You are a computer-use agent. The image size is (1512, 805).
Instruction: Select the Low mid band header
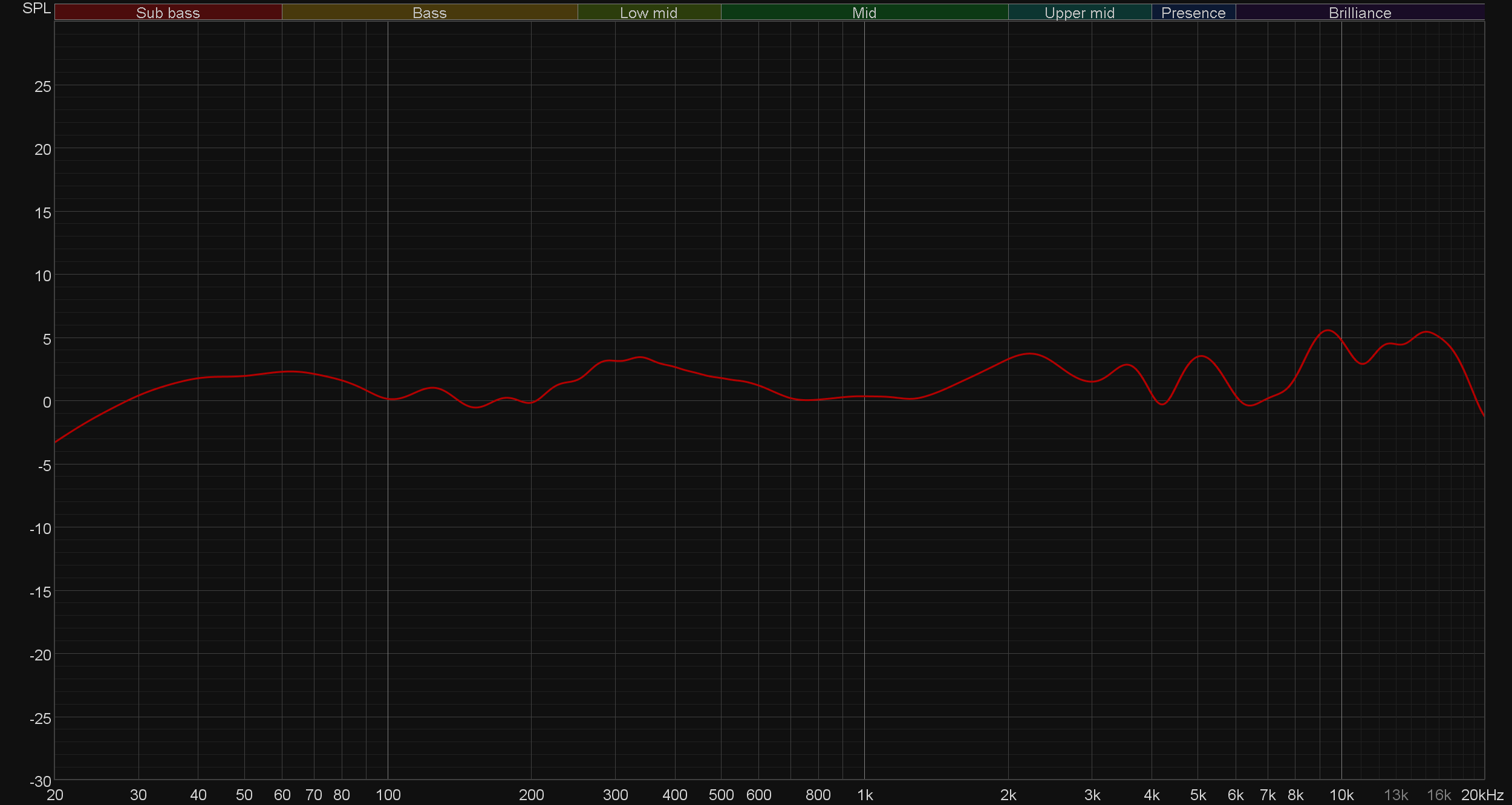click(x=648, y=13)
